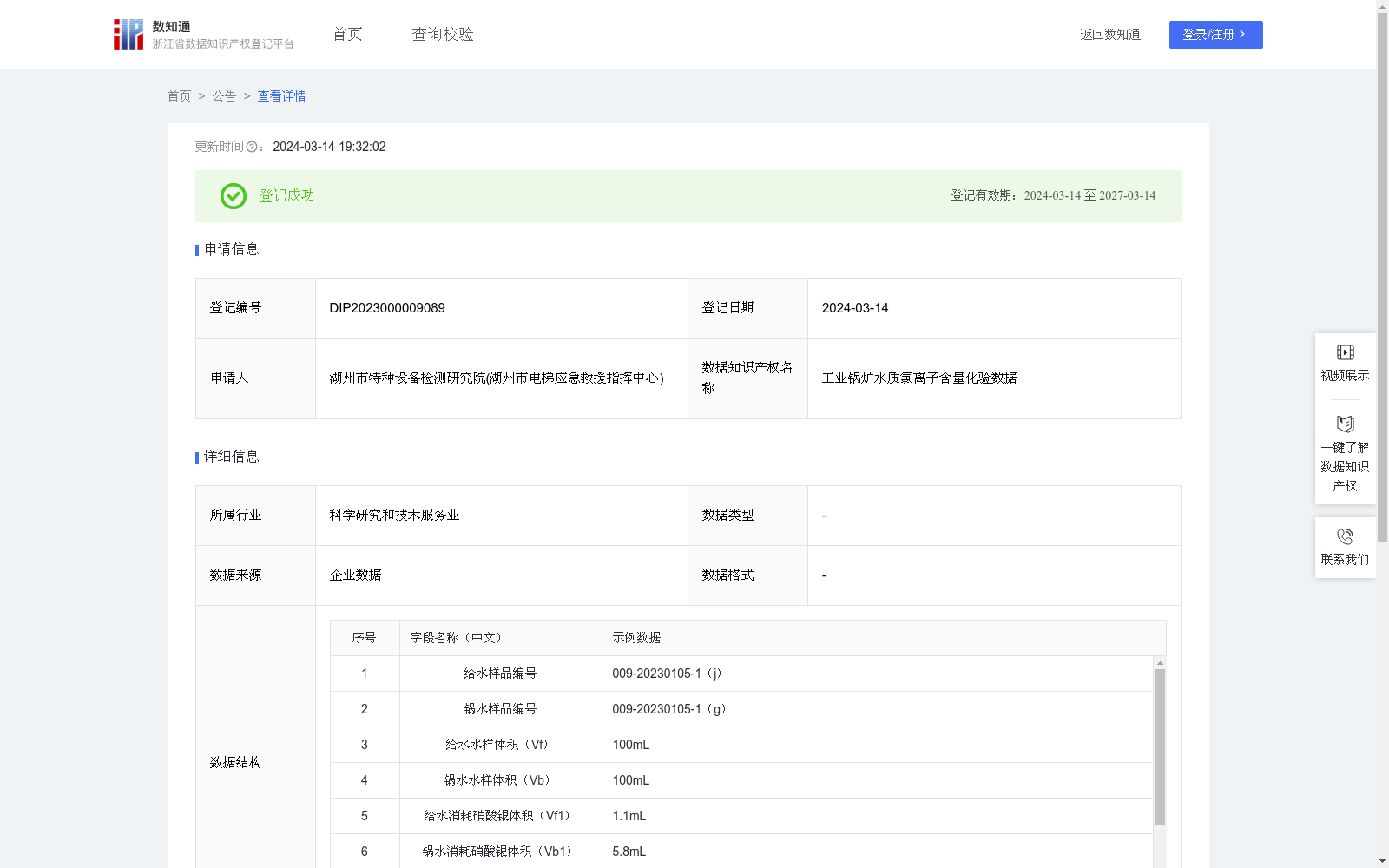Click the 登记有效期 validity period text
This screenshot has width=1389, height=868.
tap(1053, 196)
